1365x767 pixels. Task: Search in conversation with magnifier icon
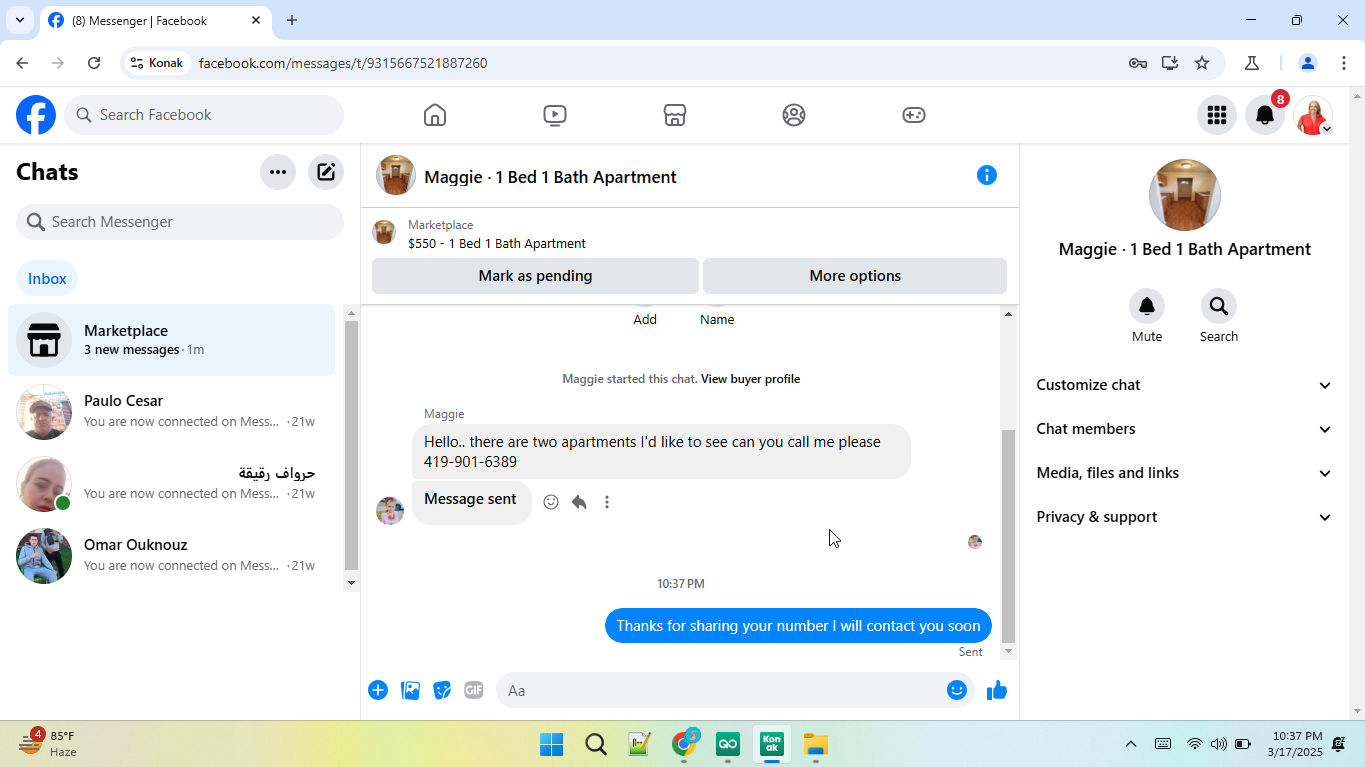pyautogui.click(x=1219, y=306)
